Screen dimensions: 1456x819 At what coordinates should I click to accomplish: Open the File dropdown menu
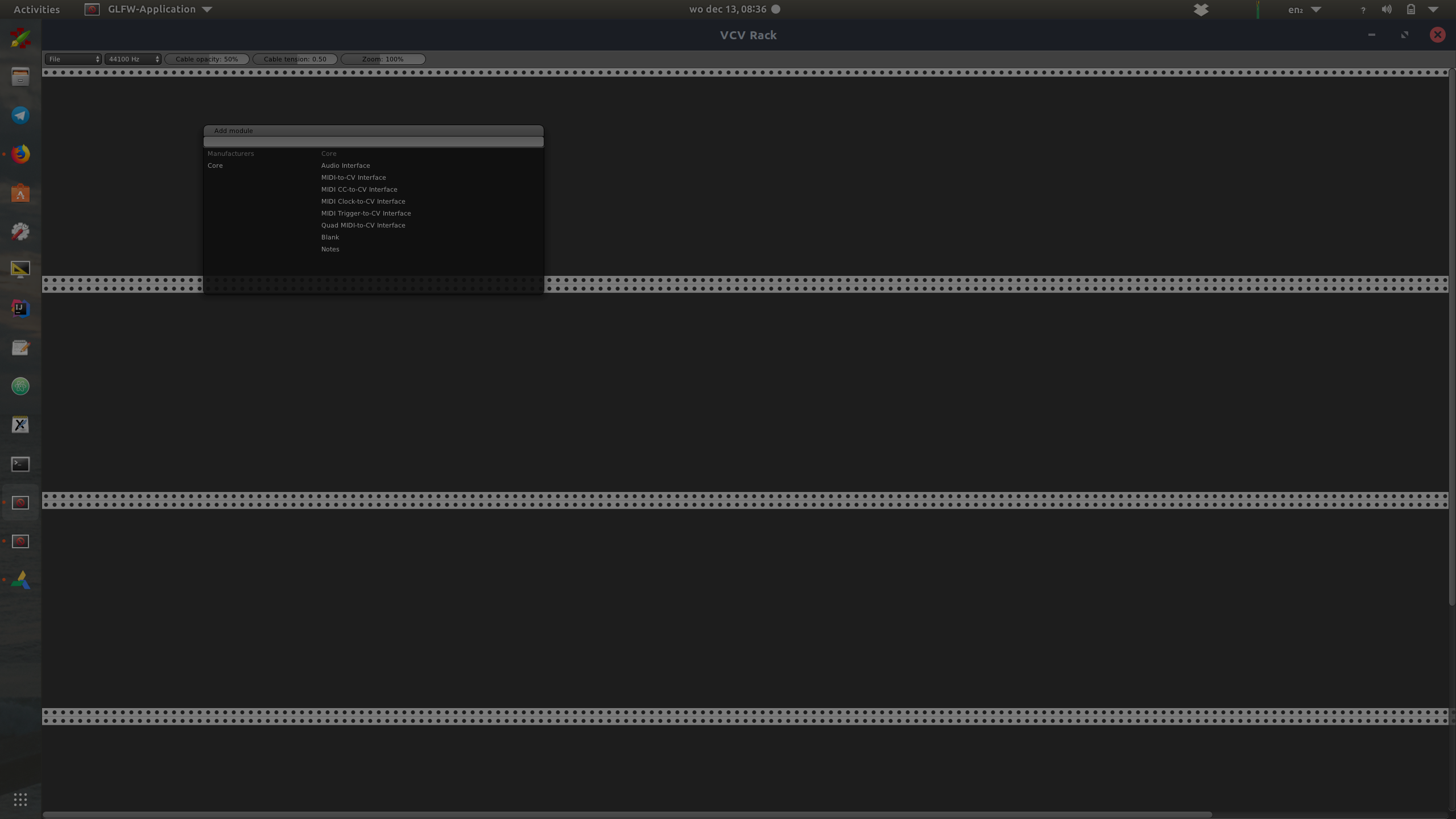[x=73, y=59]
